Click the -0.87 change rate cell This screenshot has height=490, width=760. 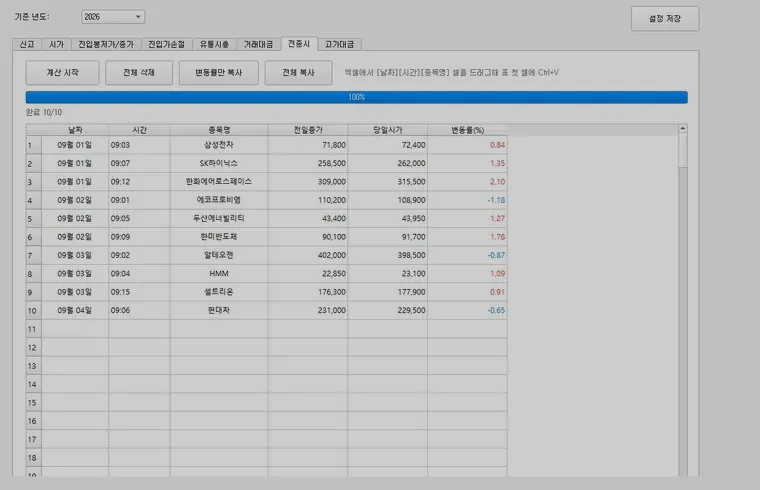467,255
